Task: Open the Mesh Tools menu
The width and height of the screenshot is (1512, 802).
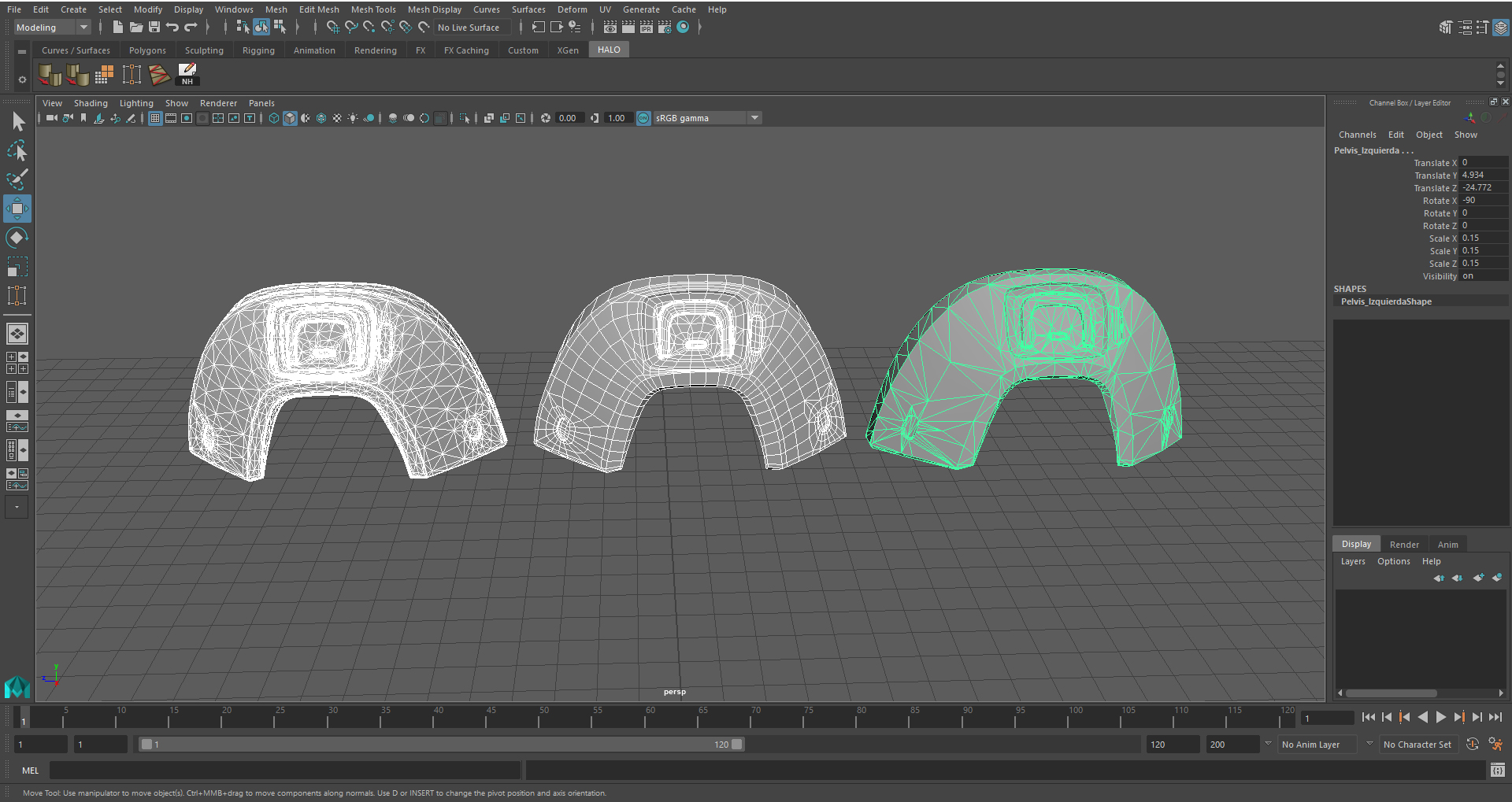Action: pos(373,9)
